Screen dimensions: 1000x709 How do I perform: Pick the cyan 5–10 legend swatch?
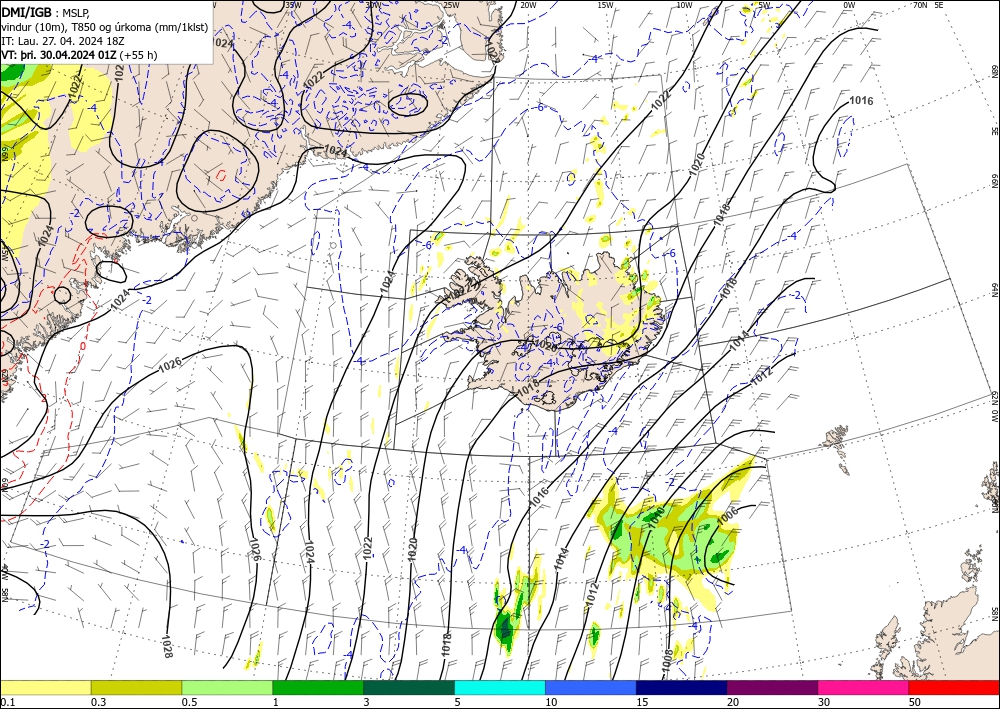point(500,687)
